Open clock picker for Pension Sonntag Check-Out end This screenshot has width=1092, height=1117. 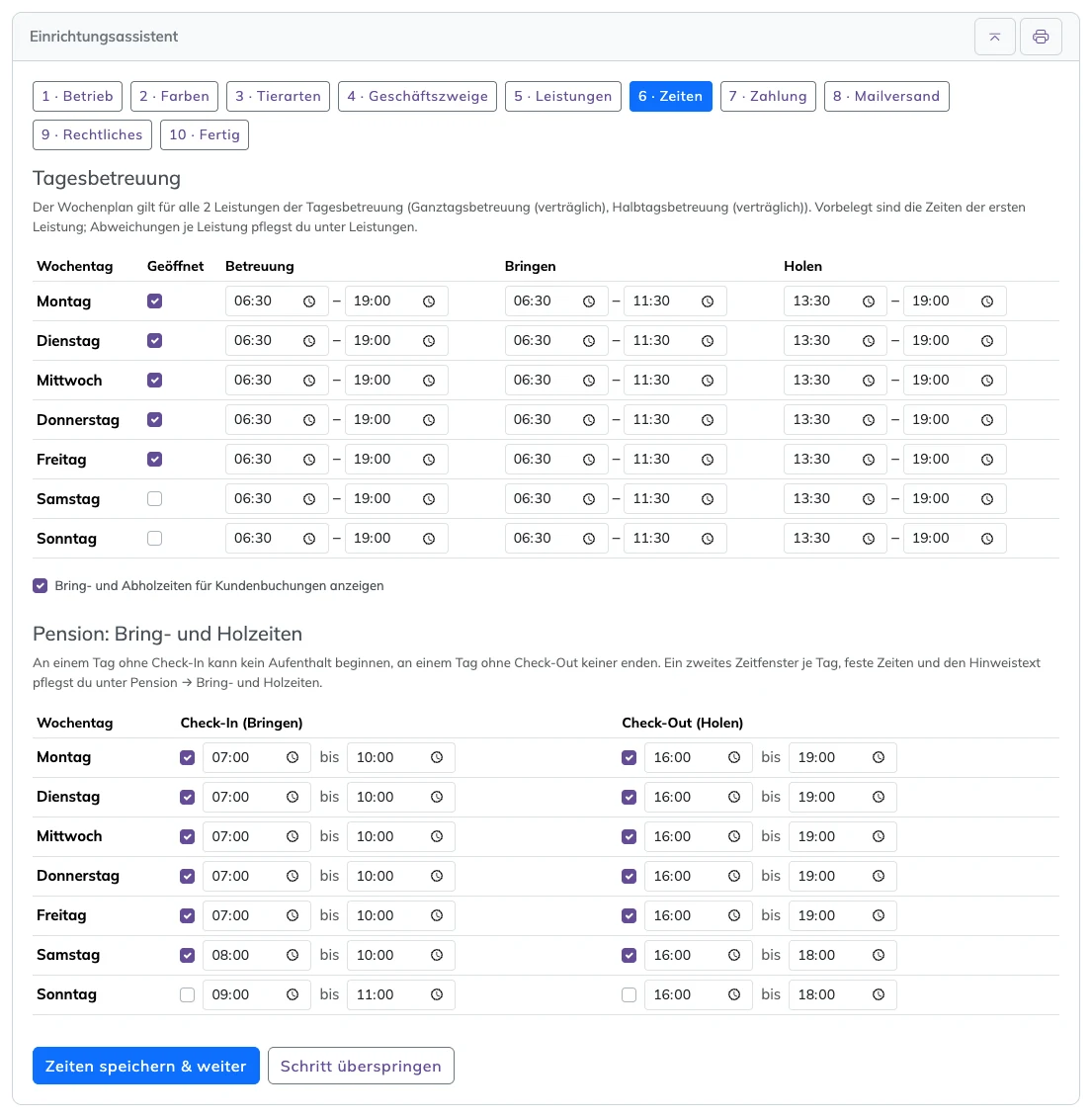pyautogui.click(x=879, y=994)
